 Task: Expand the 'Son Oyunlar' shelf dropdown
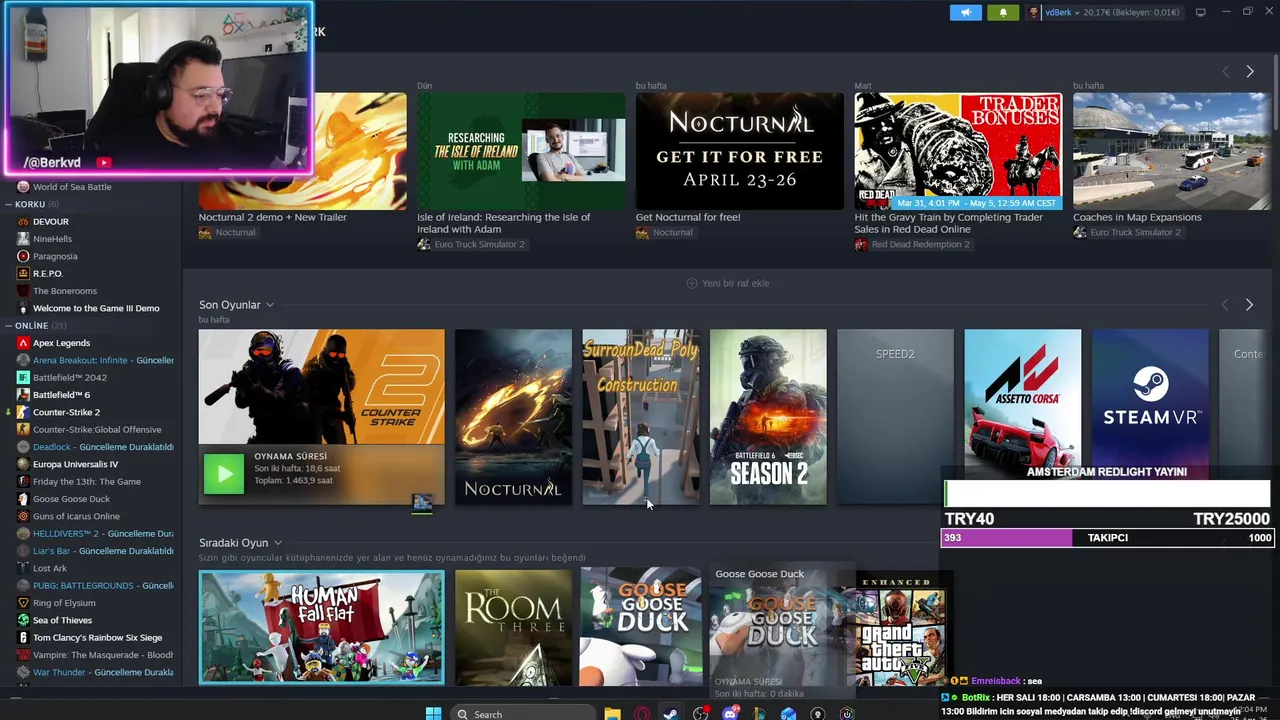pyautogui.click(x=270, y=305)
